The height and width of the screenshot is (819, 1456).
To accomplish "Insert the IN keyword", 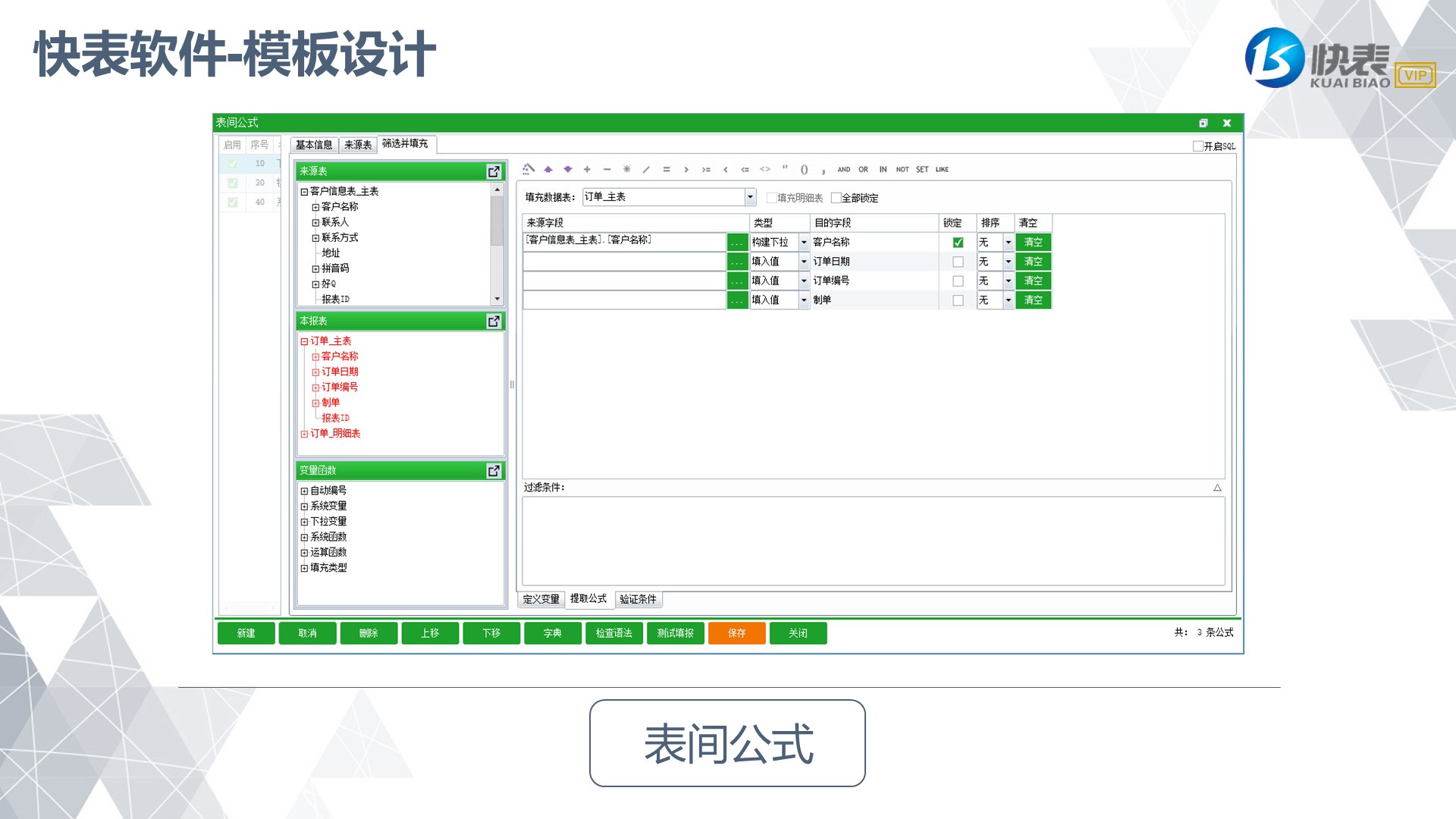I will point(883,169).
